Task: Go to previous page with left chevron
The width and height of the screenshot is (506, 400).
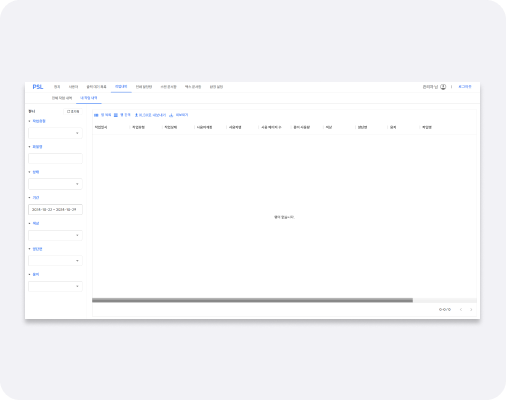Action: (x=461, y=310)
